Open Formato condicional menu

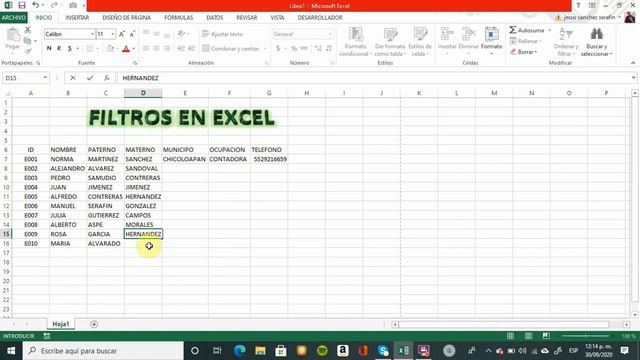[x=355, y=42]
